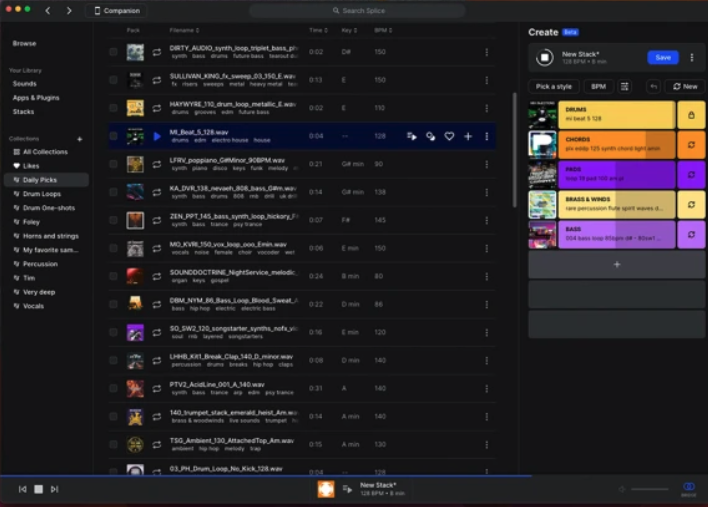The height and width of the screenshot is (507, 708).
Task: Add MI_Beat_5_128.wav to stack queue icon
Action: point(411,136)
